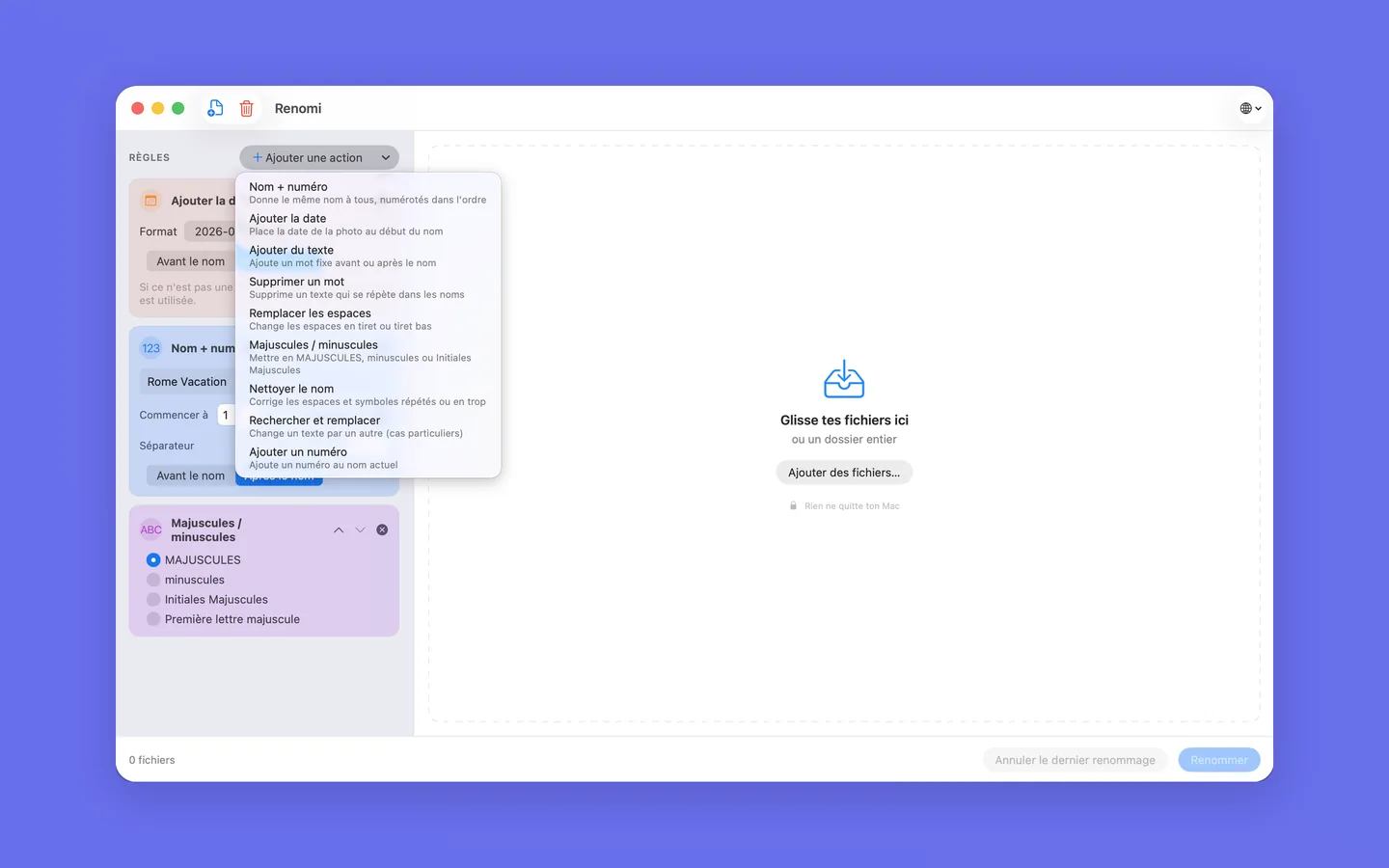Viewport: 1389px width, 868px height.
Task: Choose Ajouter un numéro from menu
Action: click(368, 458)
